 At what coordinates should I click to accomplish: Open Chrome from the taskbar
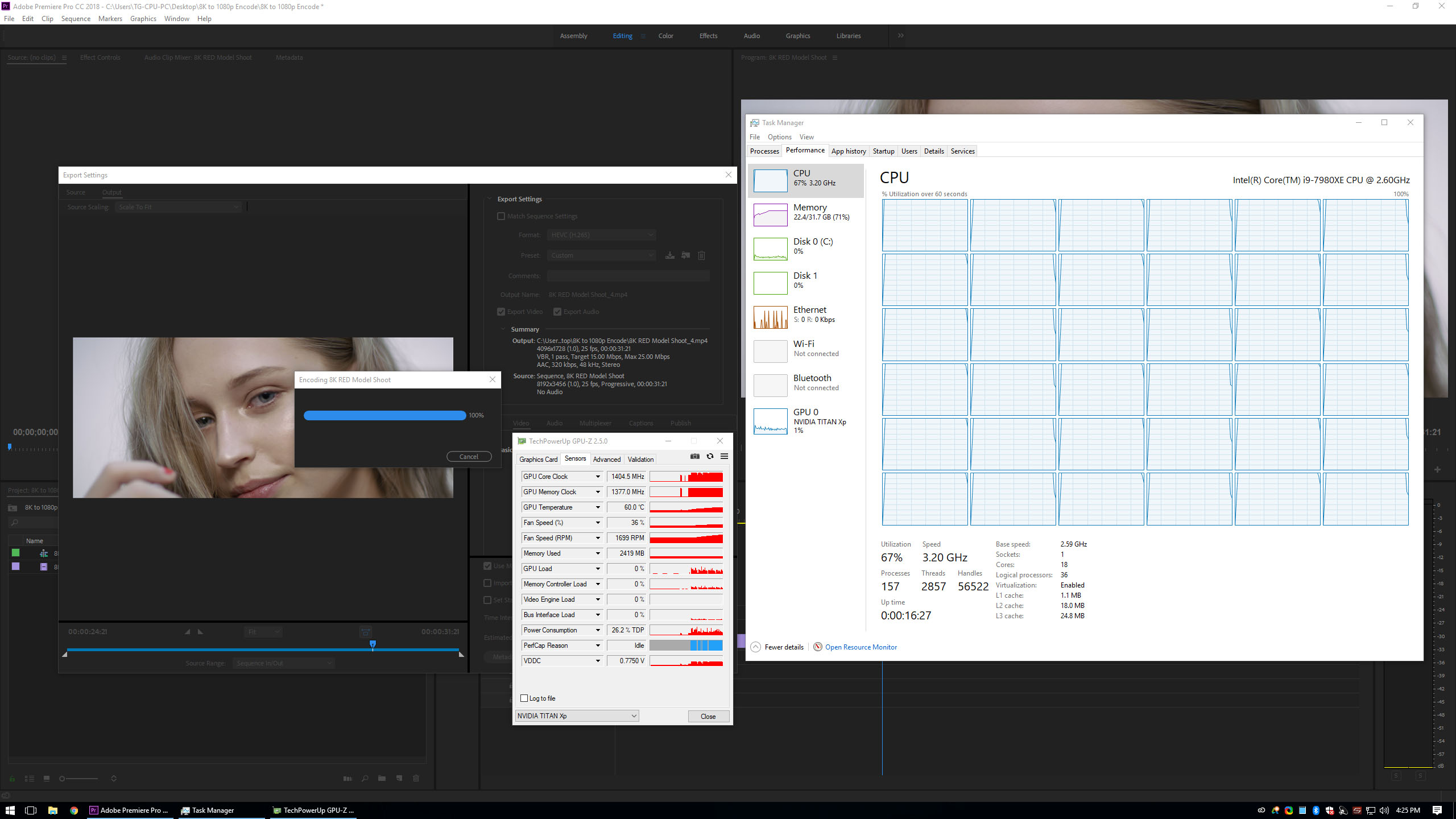pyautogui.click(x=74, y=810)
